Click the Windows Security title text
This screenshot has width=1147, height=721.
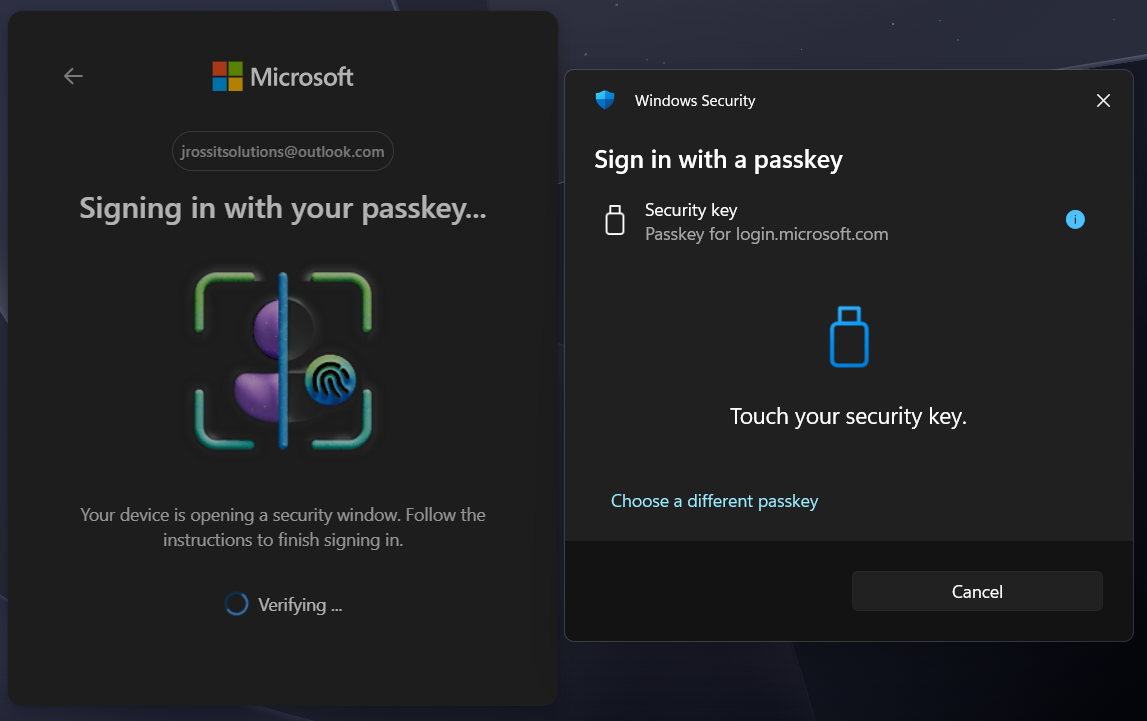pyautogui.click(x=695, y=101)
